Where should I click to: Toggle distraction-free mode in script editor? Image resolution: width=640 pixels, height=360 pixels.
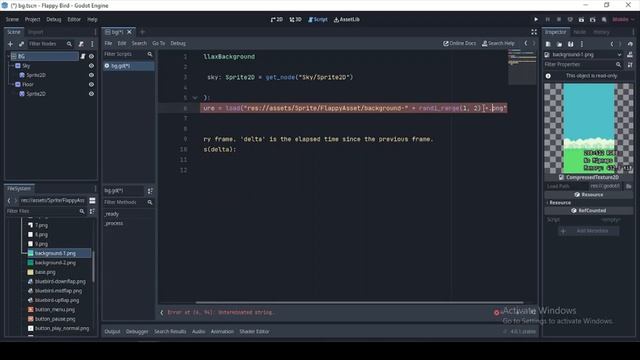coord(534,32)
